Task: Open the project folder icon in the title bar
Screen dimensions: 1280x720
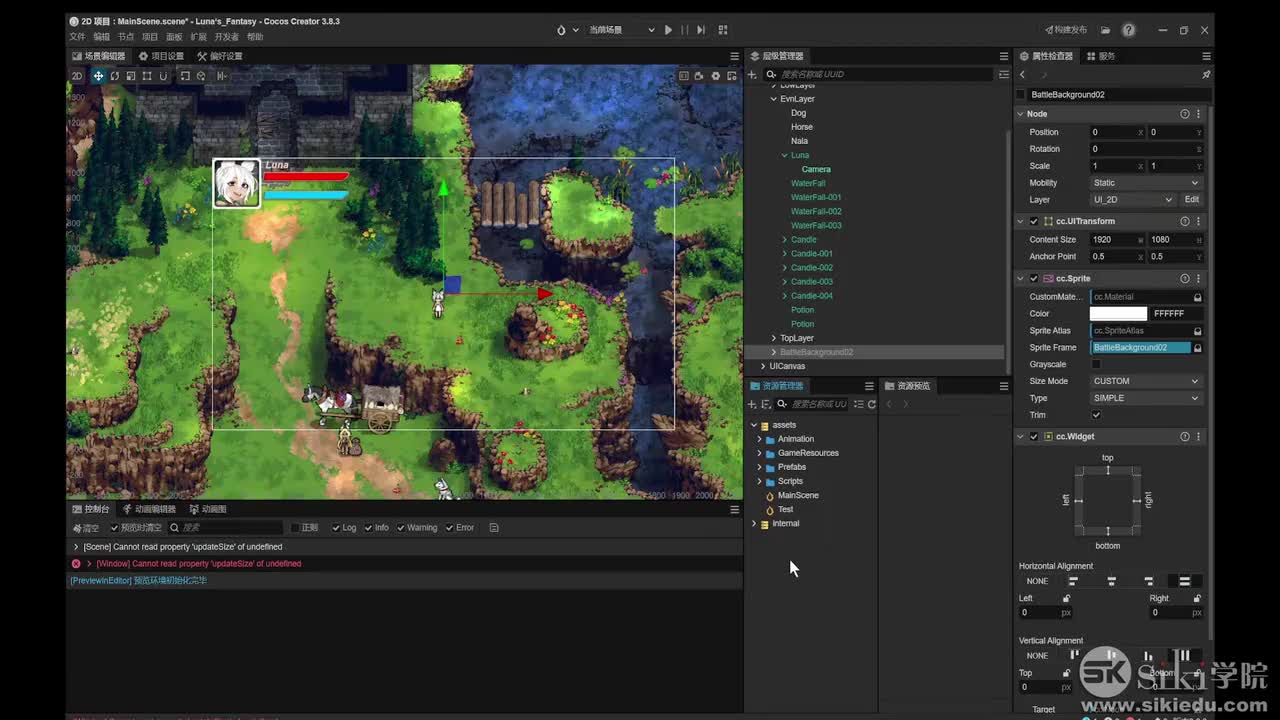Action: [x=1105, y=30]
